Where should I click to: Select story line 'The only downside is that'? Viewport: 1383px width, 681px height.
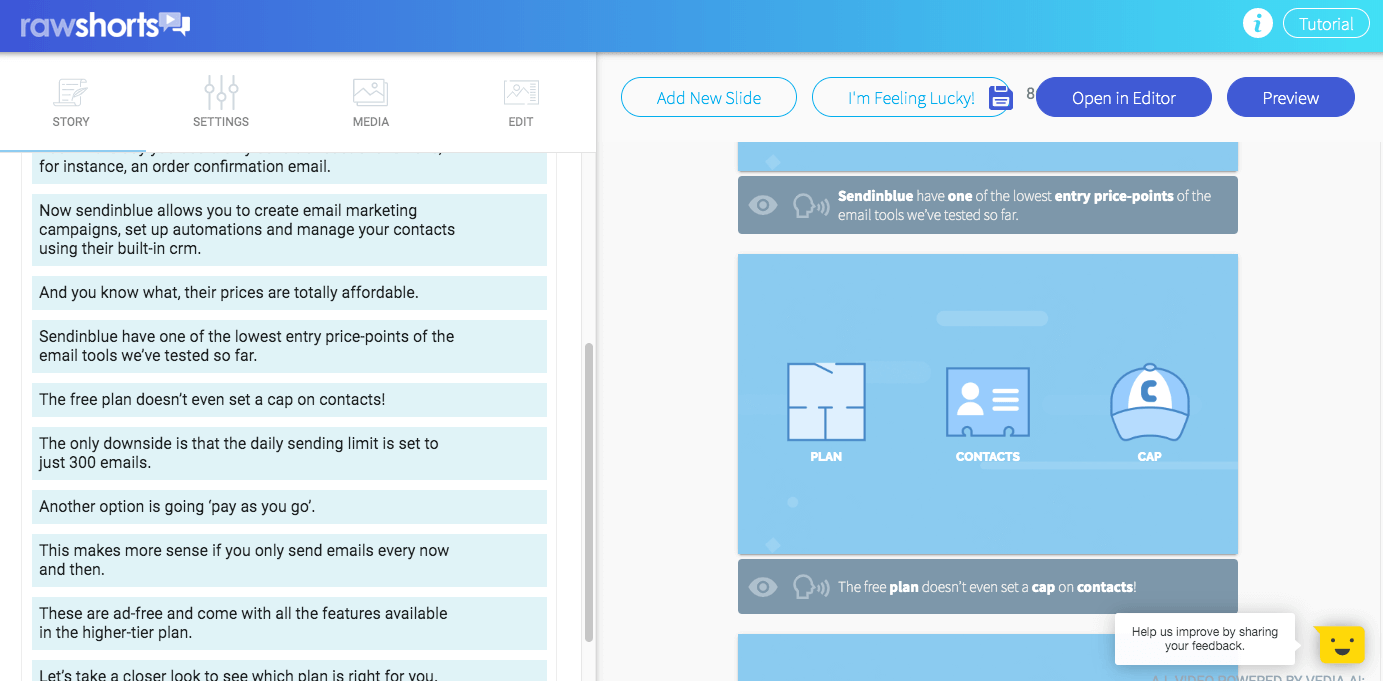click(x=289, y=453)
